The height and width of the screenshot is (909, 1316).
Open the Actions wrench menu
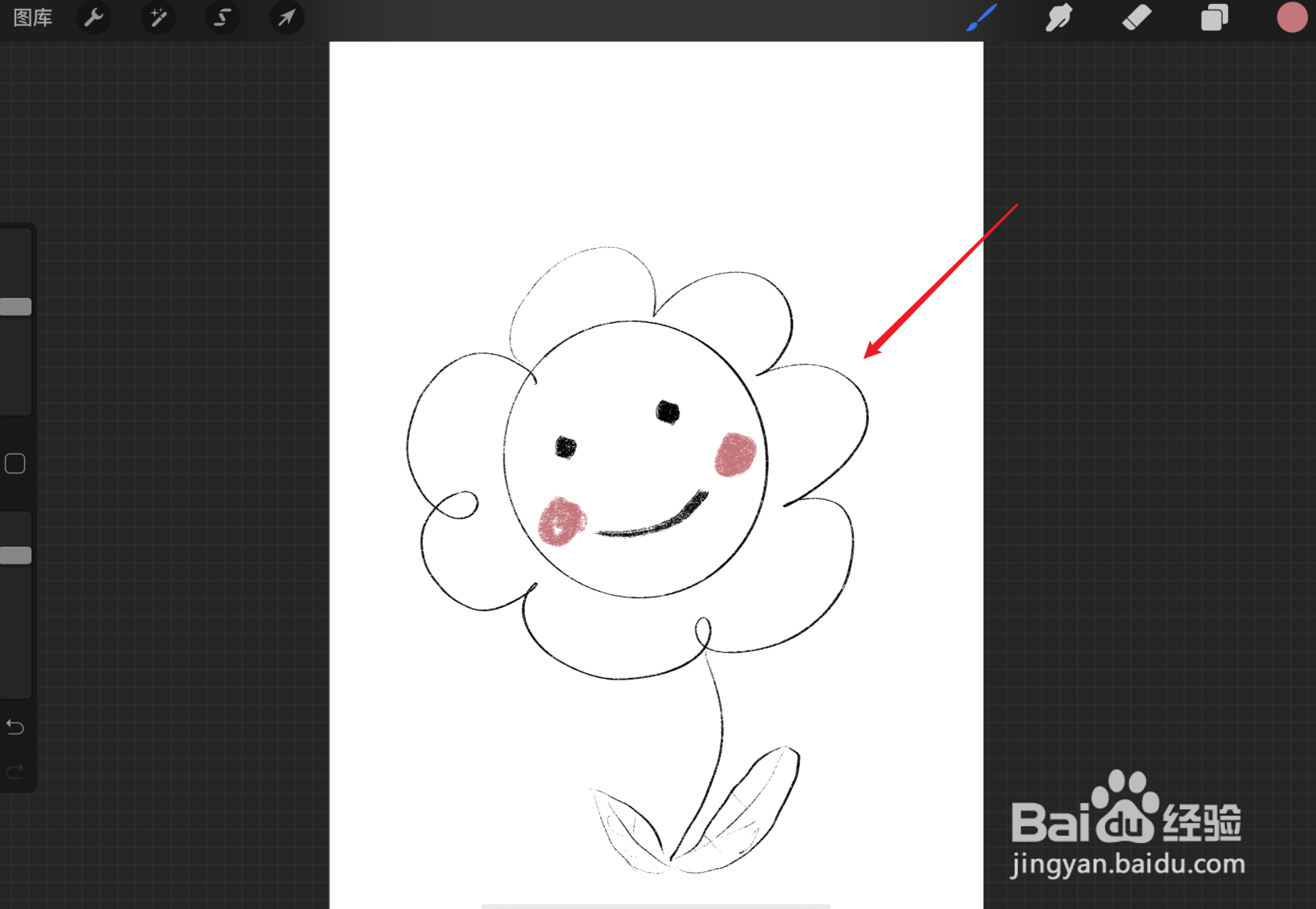coord(94,18)
